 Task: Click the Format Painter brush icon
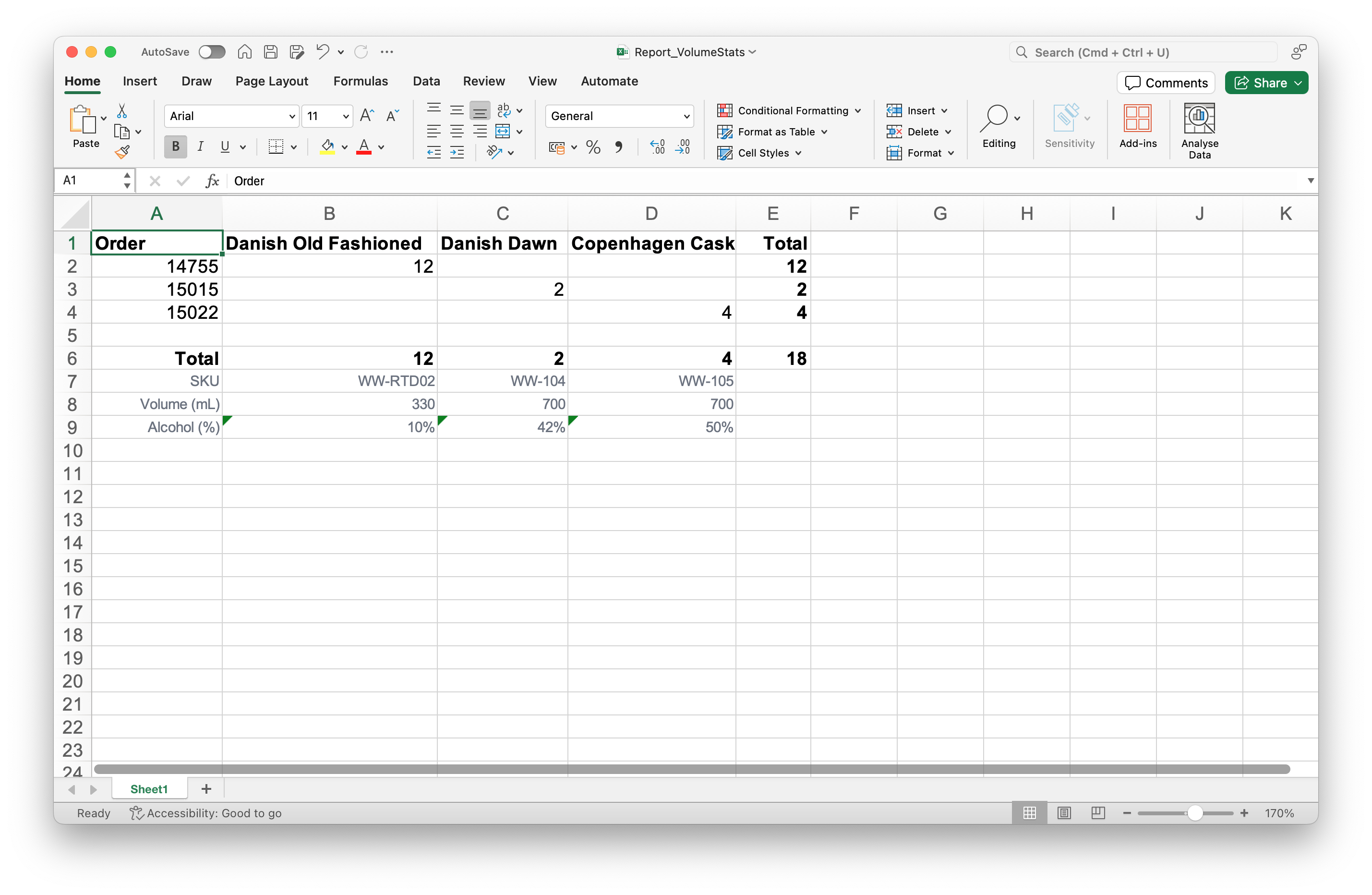(121, 153)
